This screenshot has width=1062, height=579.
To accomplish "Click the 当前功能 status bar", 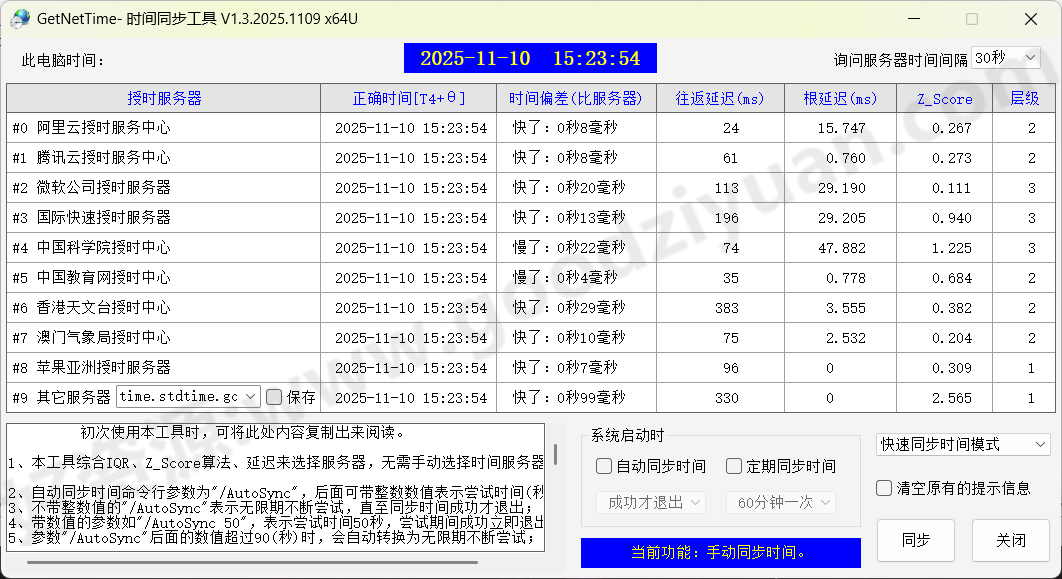I will (x=720, y=553).
